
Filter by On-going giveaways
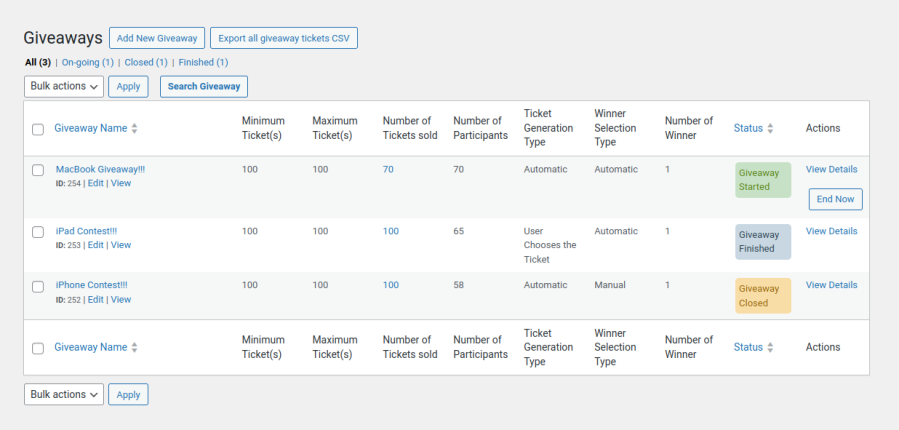[x=88, y=62]
